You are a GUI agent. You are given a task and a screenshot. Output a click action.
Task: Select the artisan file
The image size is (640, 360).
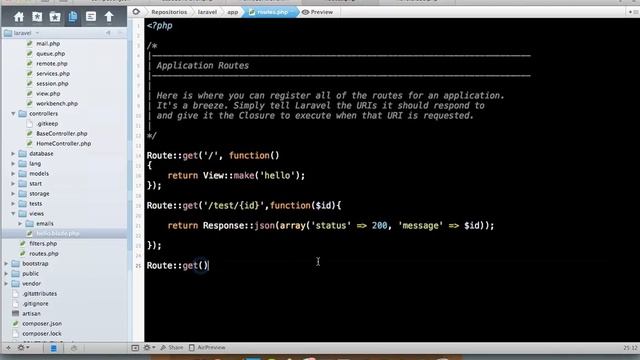tap(31, 313)
